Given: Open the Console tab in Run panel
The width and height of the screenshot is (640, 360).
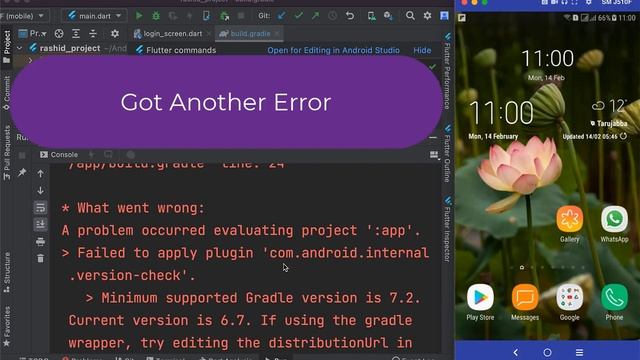Looking at the screenshot, I should coord(59,155).
